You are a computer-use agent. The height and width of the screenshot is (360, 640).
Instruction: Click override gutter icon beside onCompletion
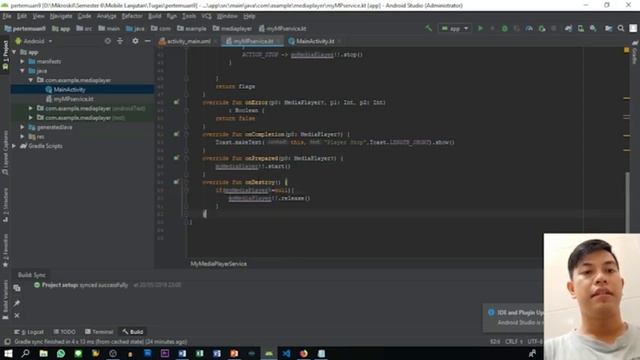176,134
